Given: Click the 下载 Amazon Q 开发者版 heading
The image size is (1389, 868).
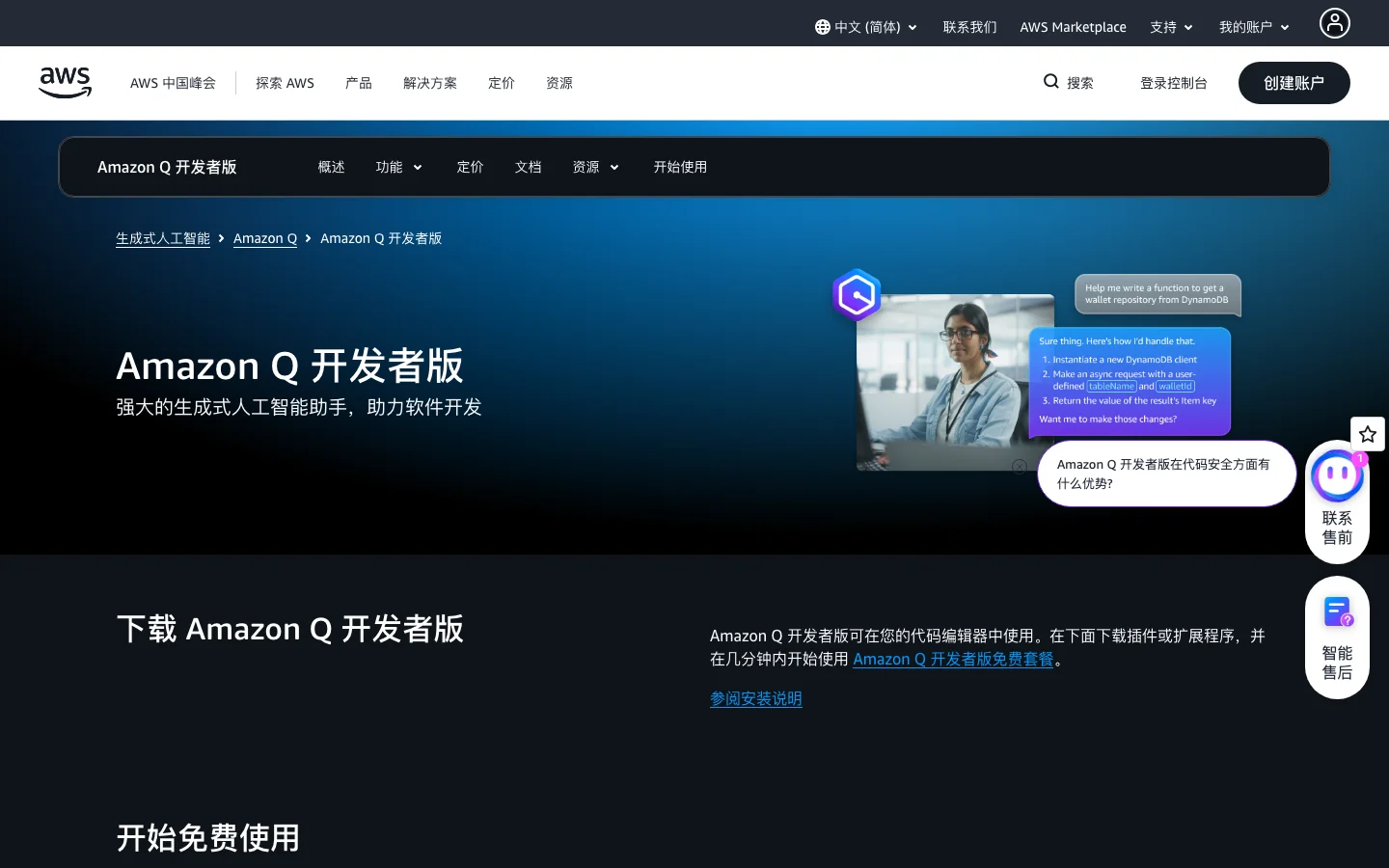Looking at the screenshot, I should pyautogui.click(x=290, y=629).
